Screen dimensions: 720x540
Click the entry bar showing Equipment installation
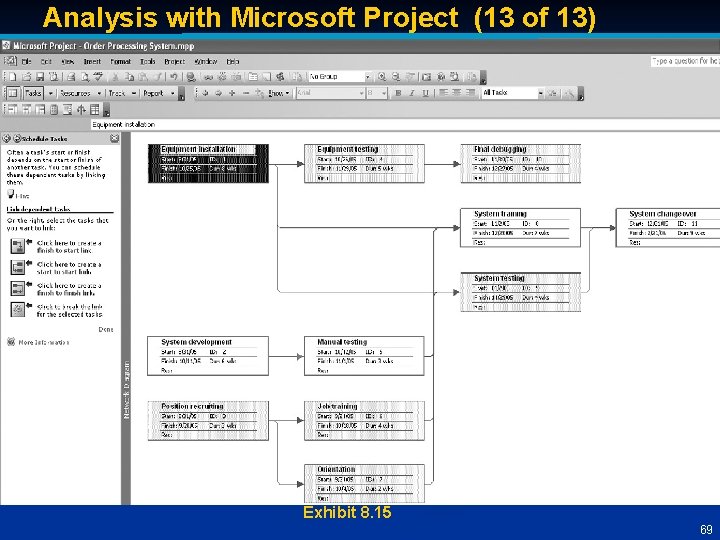coord(404,124)
